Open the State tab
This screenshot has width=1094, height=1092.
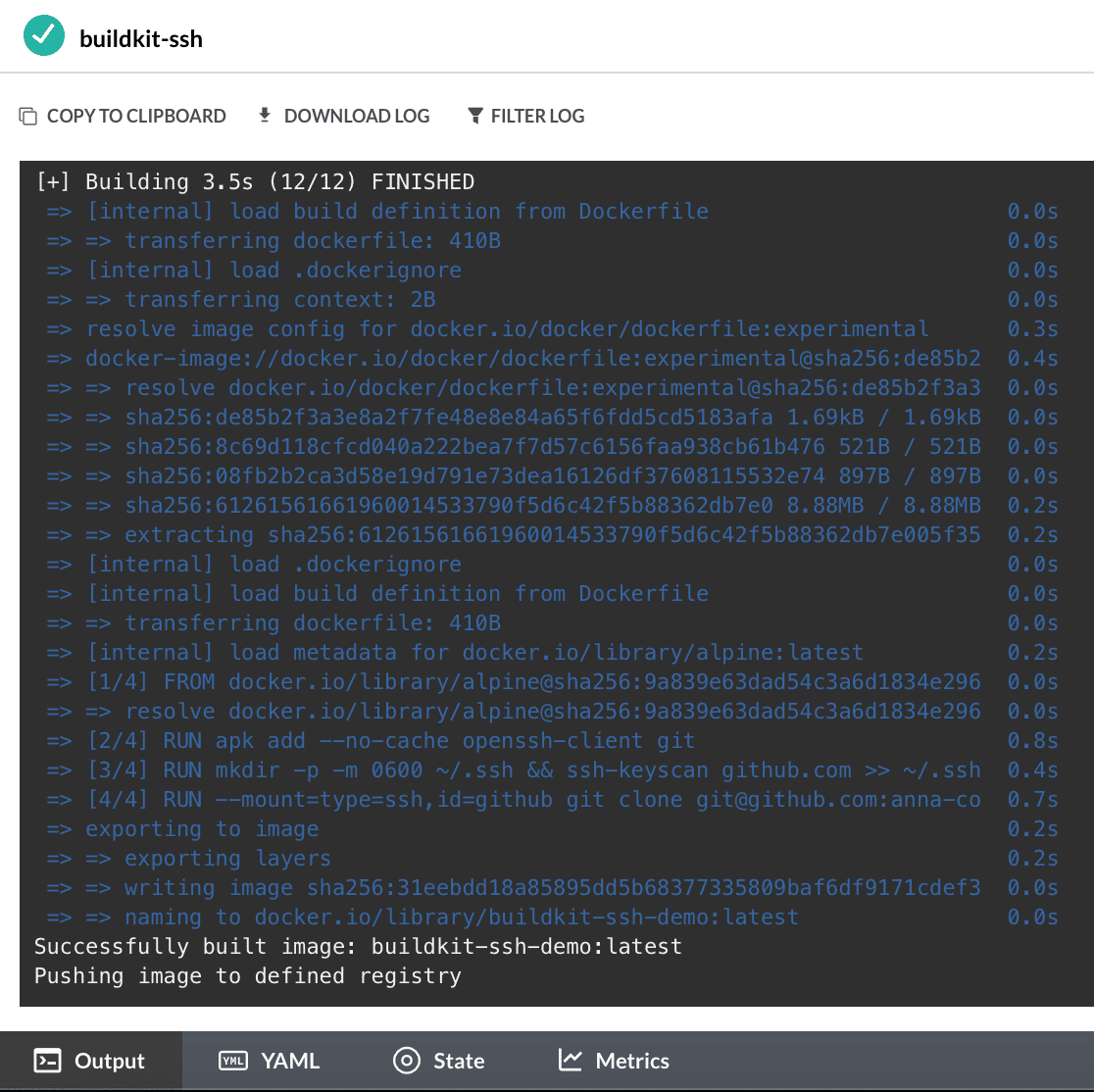pos(439,1061)
